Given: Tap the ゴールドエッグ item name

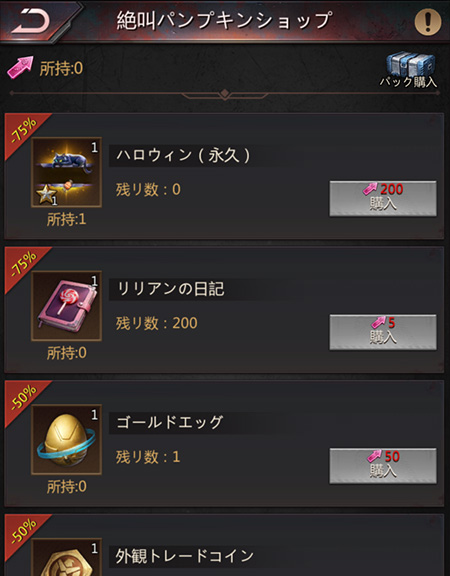Looking at the screenshot, I should [170, 422].
